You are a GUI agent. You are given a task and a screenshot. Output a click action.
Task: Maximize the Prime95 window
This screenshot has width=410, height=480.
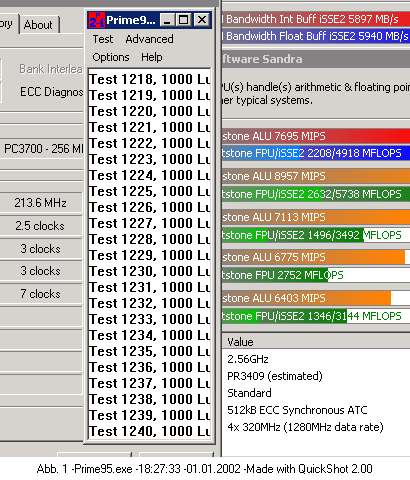[183, 20]
